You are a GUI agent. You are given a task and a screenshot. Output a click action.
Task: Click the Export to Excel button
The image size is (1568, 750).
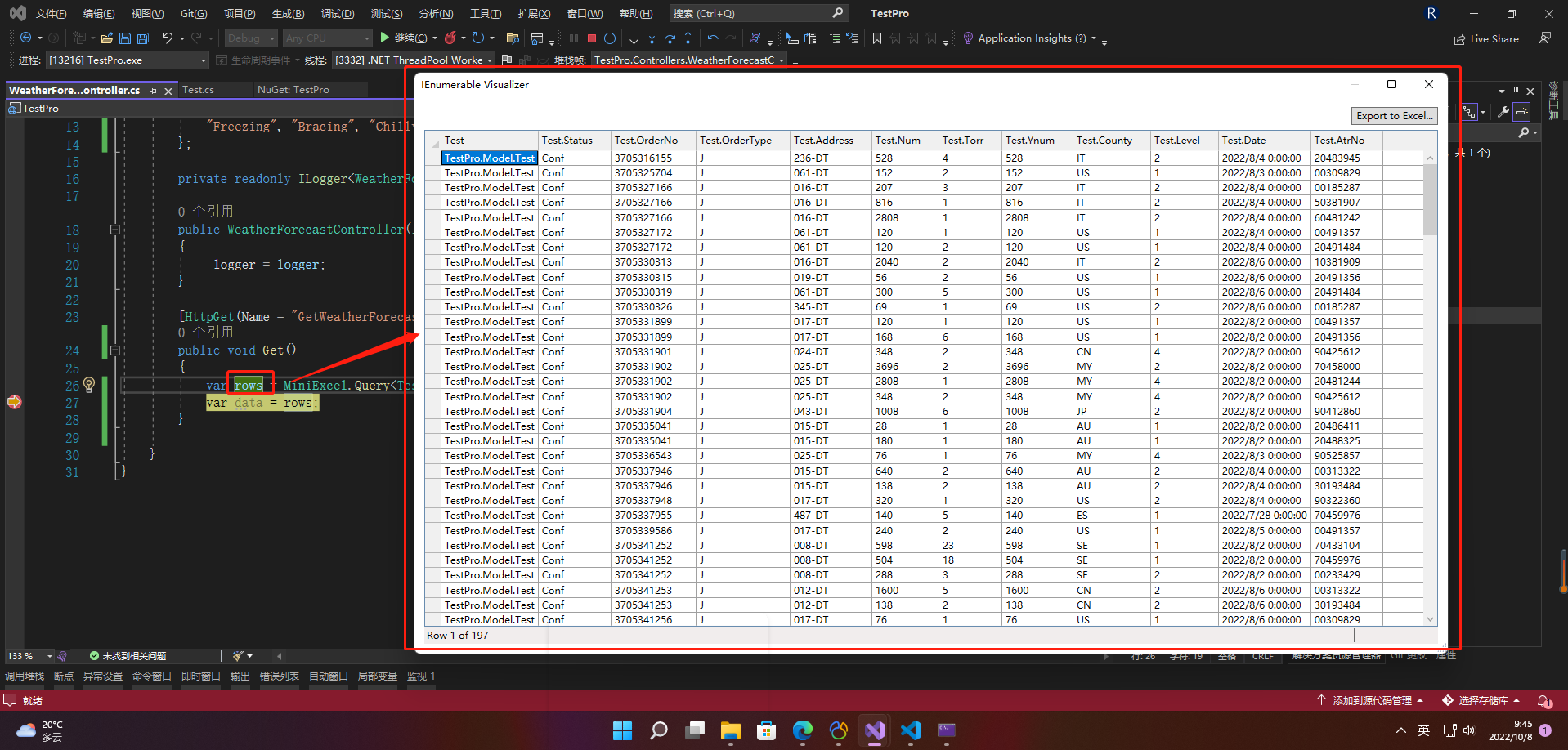(1395, 115)
